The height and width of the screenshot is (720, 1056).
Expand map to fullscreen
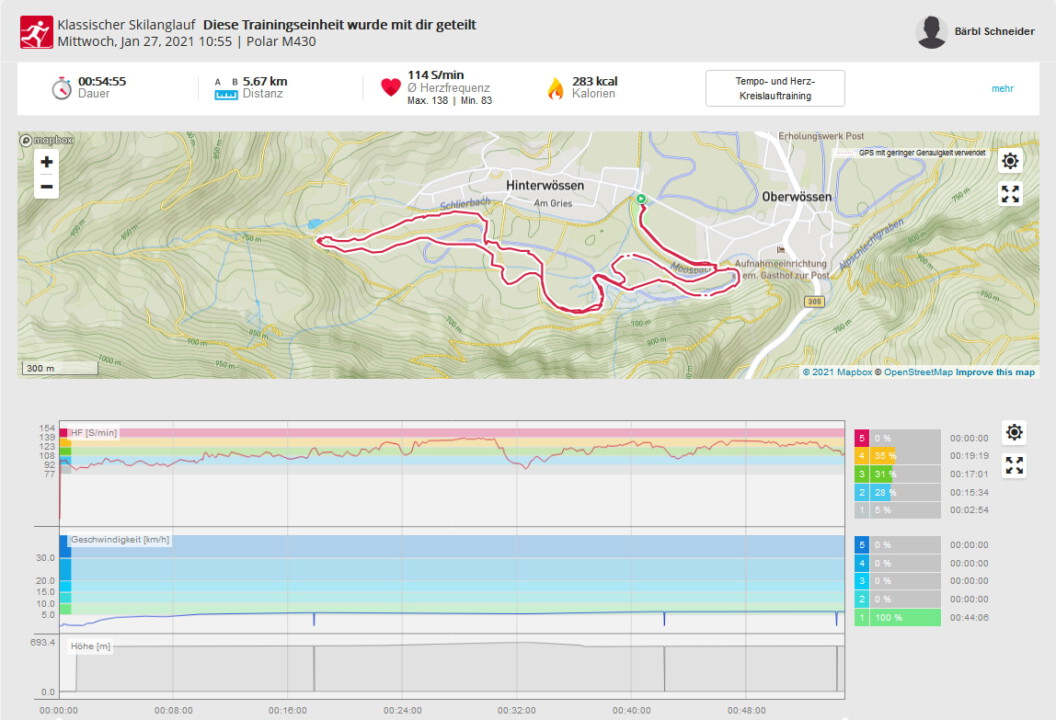point(1010,194)
